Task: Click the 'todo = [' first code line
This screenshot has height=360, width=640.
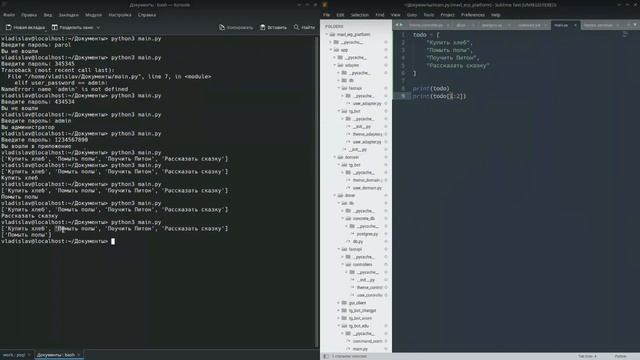Action: 426,35
